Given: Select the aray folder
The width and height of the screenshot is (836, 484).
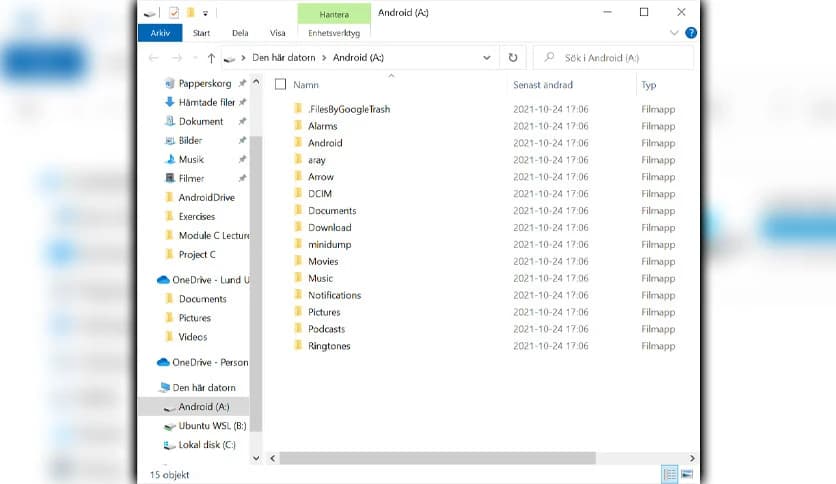Looking at the screenshot, I should [x=317, y=160].
